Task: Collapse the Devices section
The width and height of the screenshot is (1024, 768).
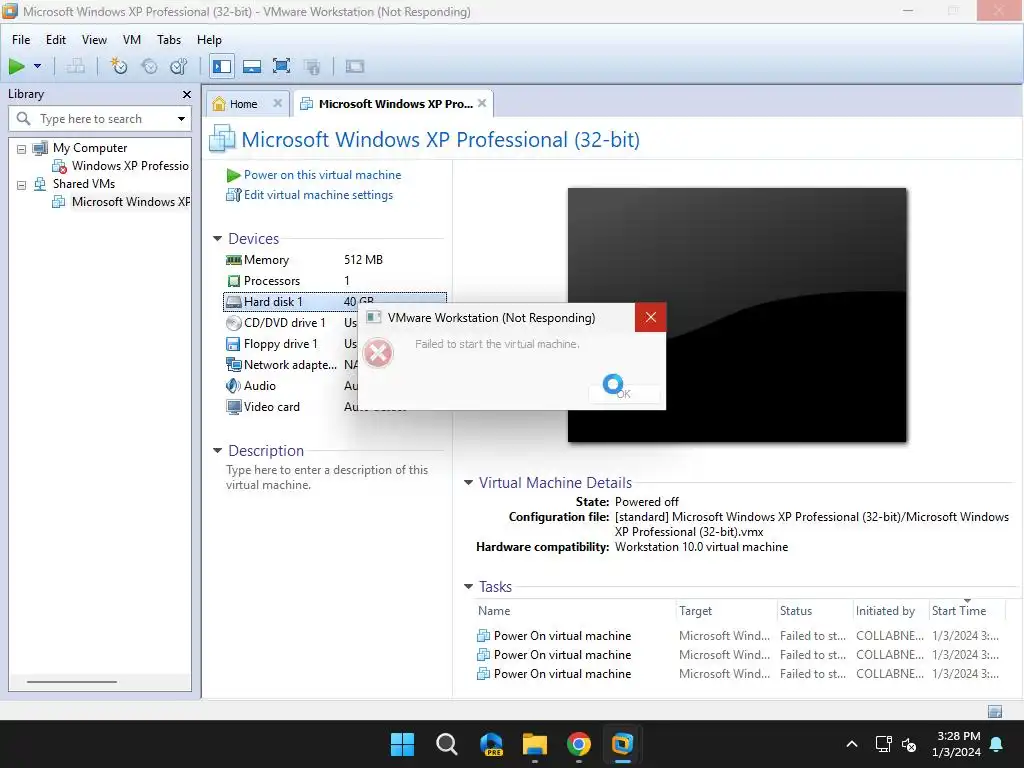Action: pyautogui.click(x=217, y=239)
